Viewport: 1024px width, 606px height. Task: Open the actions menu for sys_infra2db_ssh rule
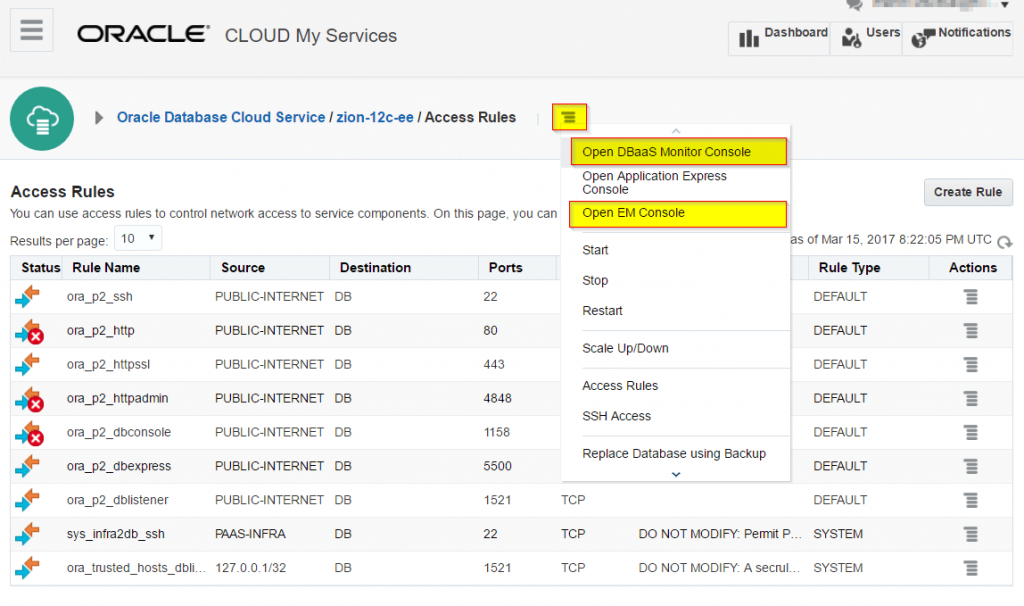(x=970, y=533)
